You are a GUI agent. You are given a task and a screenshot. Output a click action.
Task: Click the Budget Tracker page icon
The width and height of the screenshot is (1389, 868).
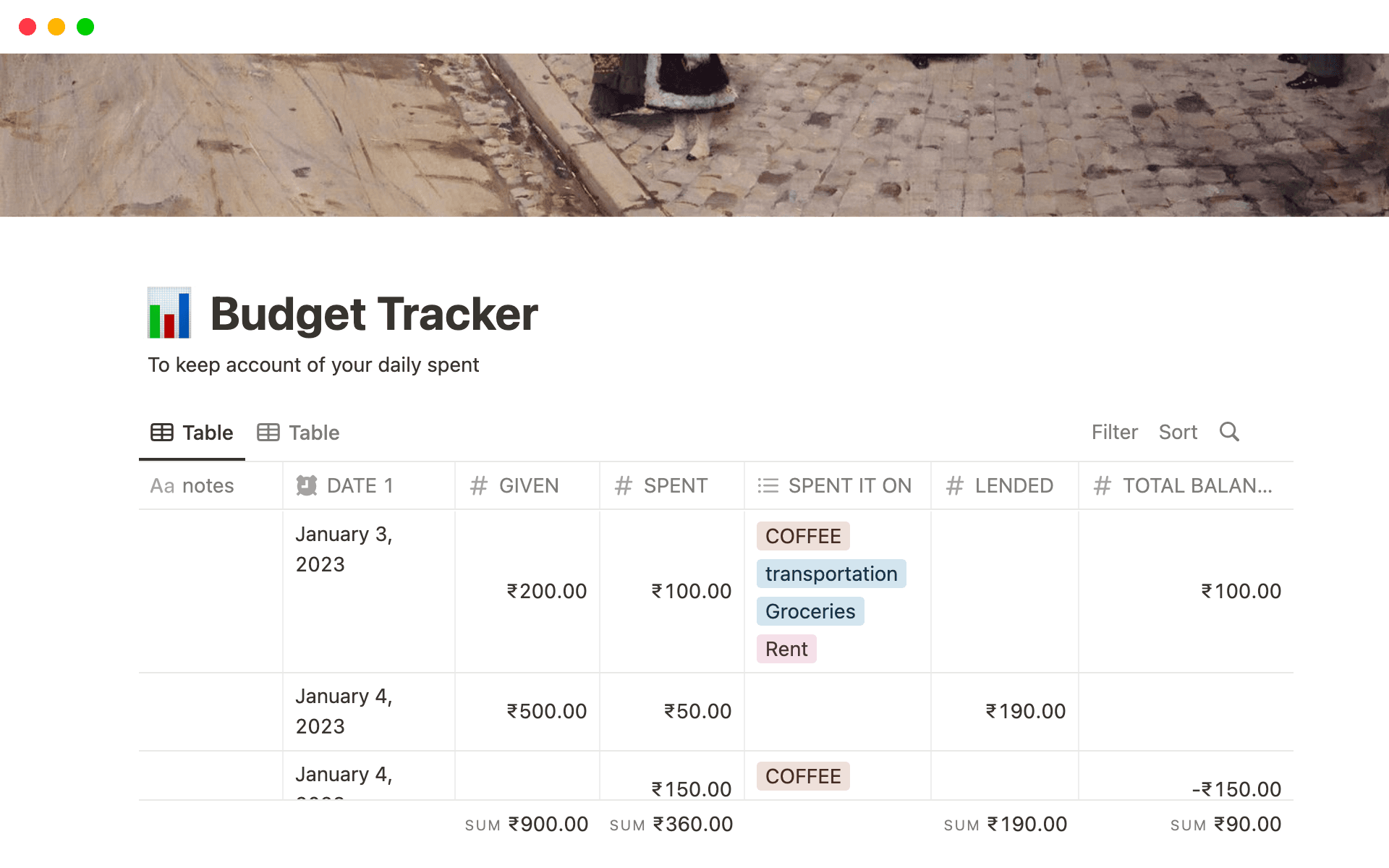pyautogui.click(x=170, y=314)
